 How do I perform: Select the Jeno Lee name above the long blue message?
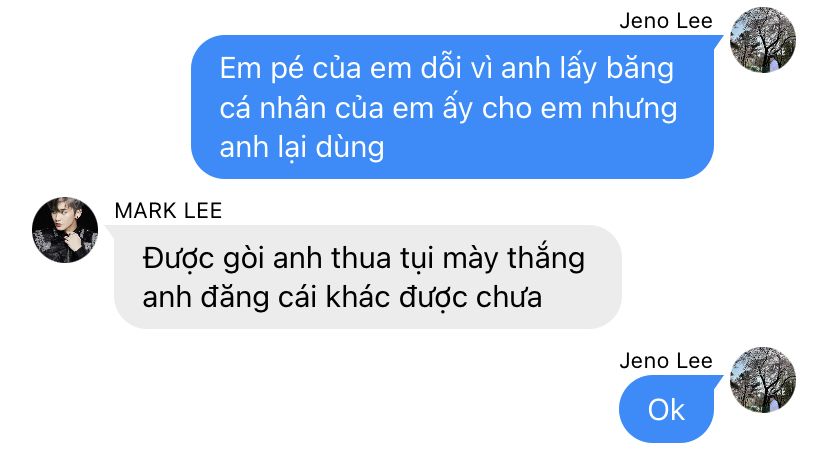point(666,21)
